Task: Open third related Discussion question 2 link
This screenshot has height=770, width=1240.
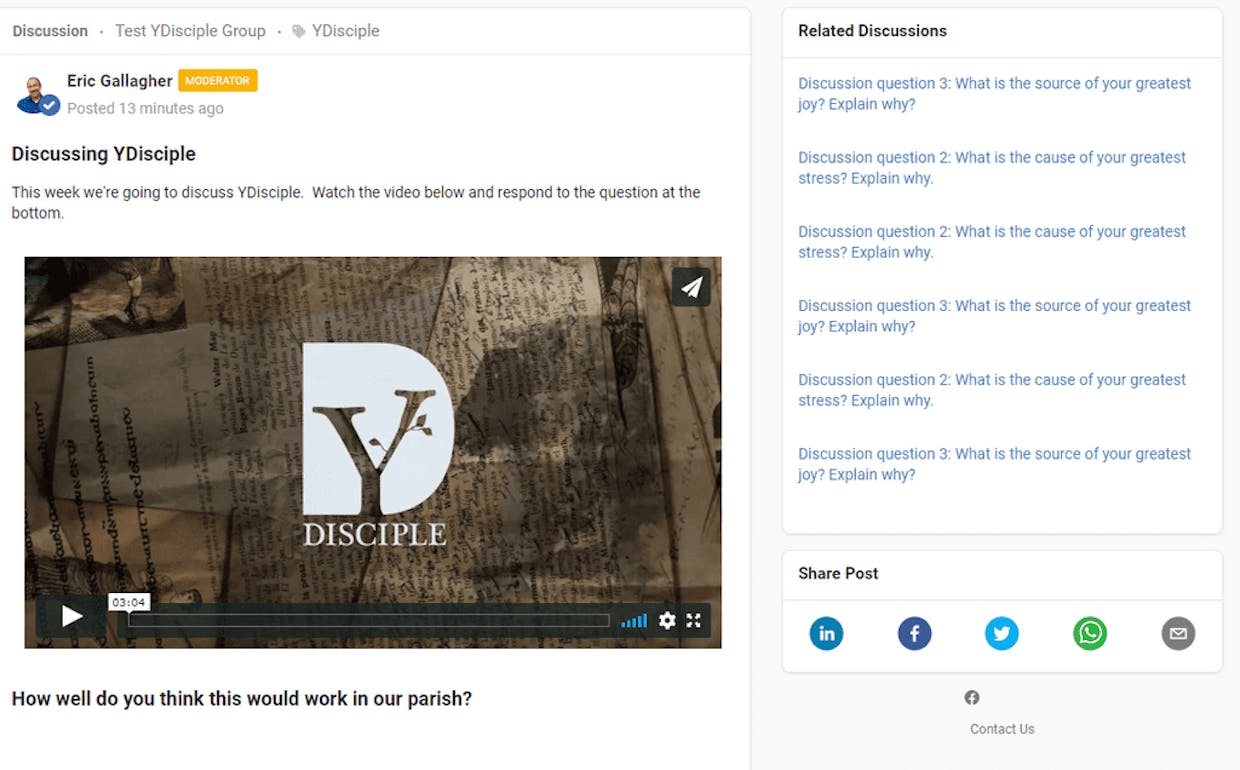Action: point(992,390)
